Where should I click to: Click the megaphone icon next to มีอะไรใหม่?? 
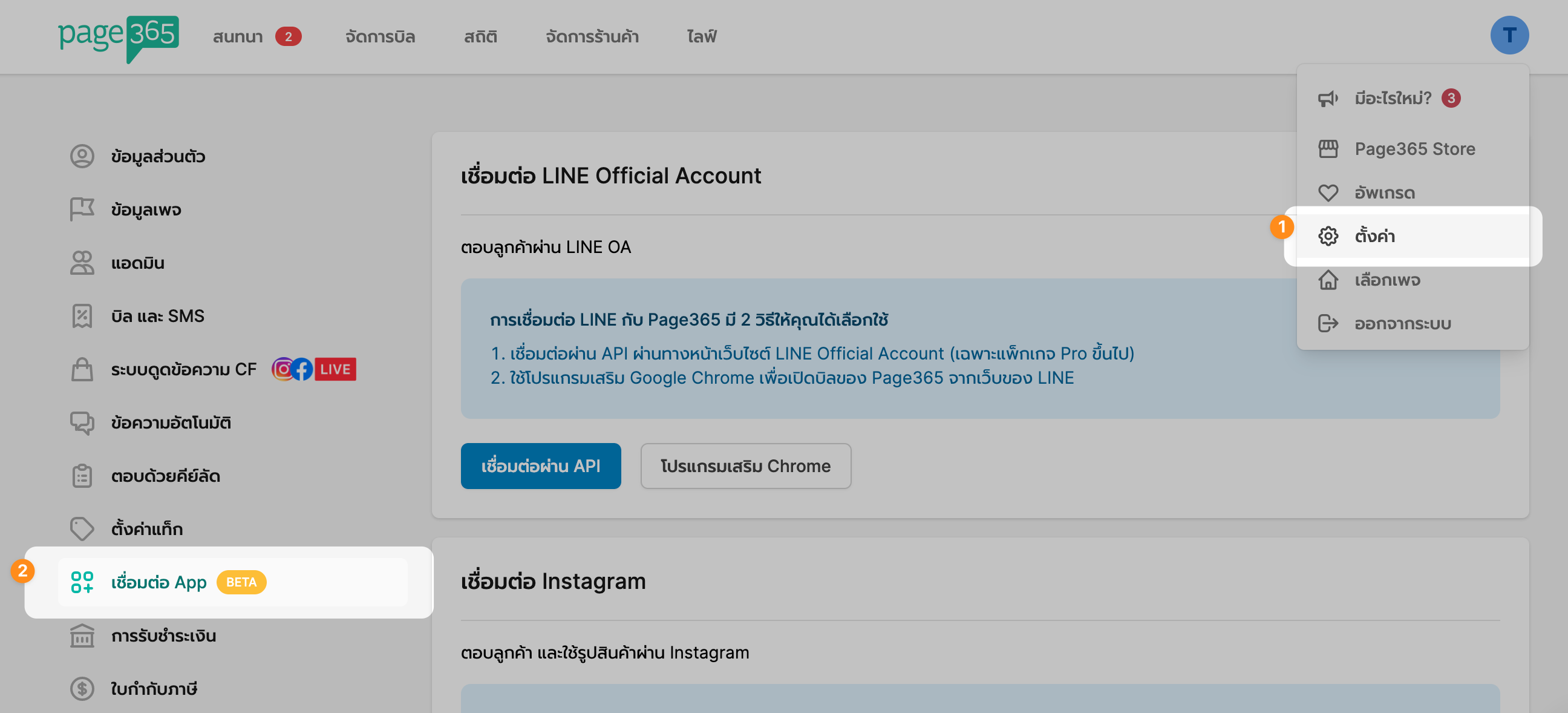pos(1328,98)
